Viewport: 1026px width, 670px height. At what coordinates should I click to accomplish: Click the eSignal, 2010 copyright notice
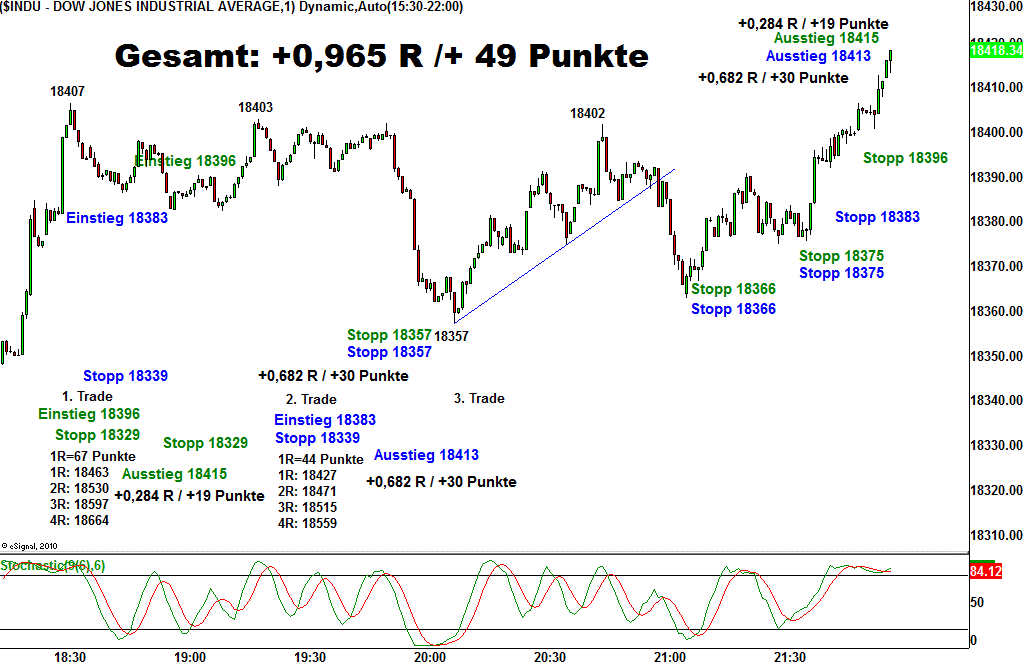pos(32,546)
